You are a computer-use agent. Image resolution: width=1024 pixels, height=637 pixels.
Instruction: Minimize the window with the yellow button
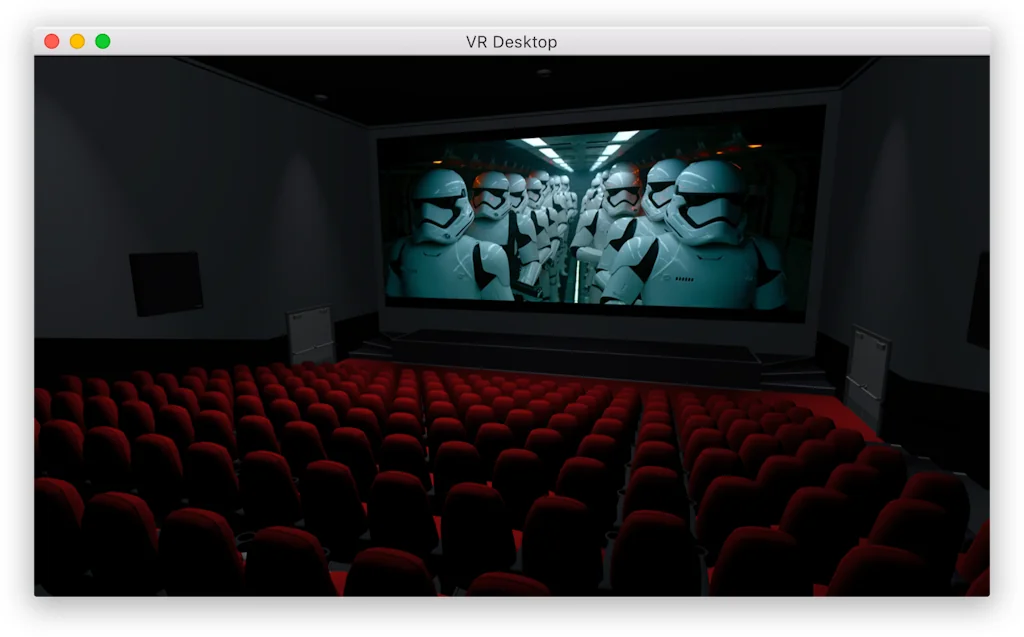(x=77, y=41)
